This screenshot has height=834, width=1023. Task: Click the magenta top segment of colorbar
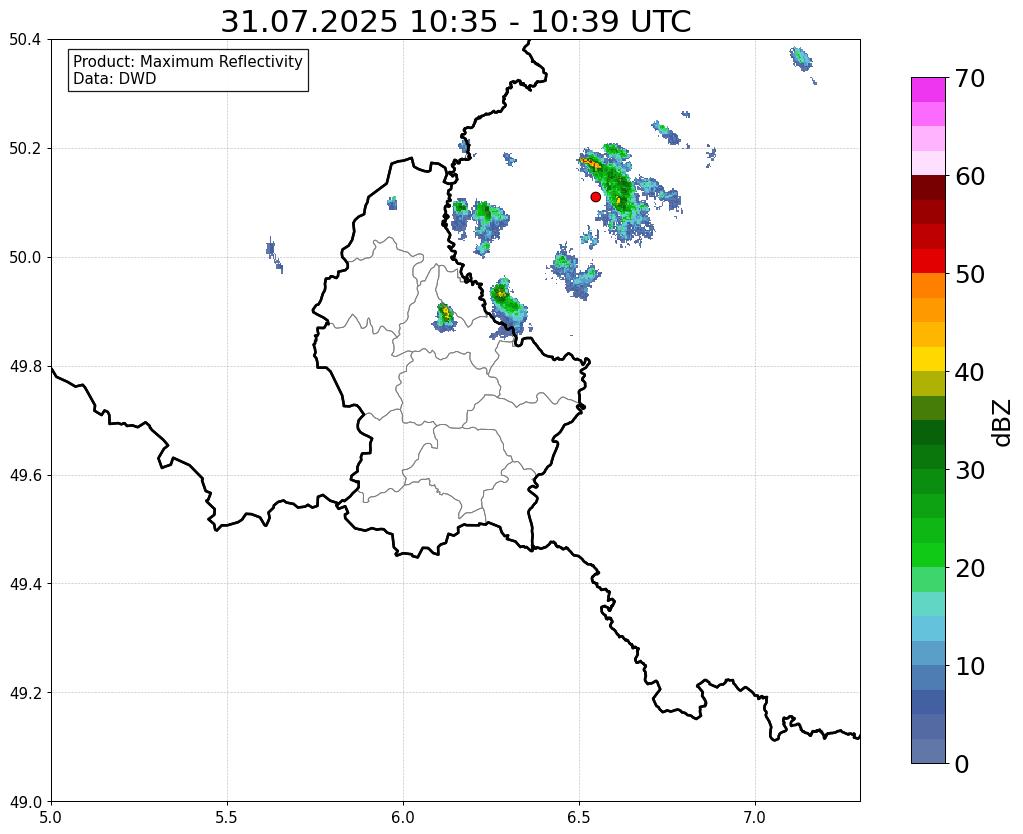pyautogui.click(x=928, y=90)
